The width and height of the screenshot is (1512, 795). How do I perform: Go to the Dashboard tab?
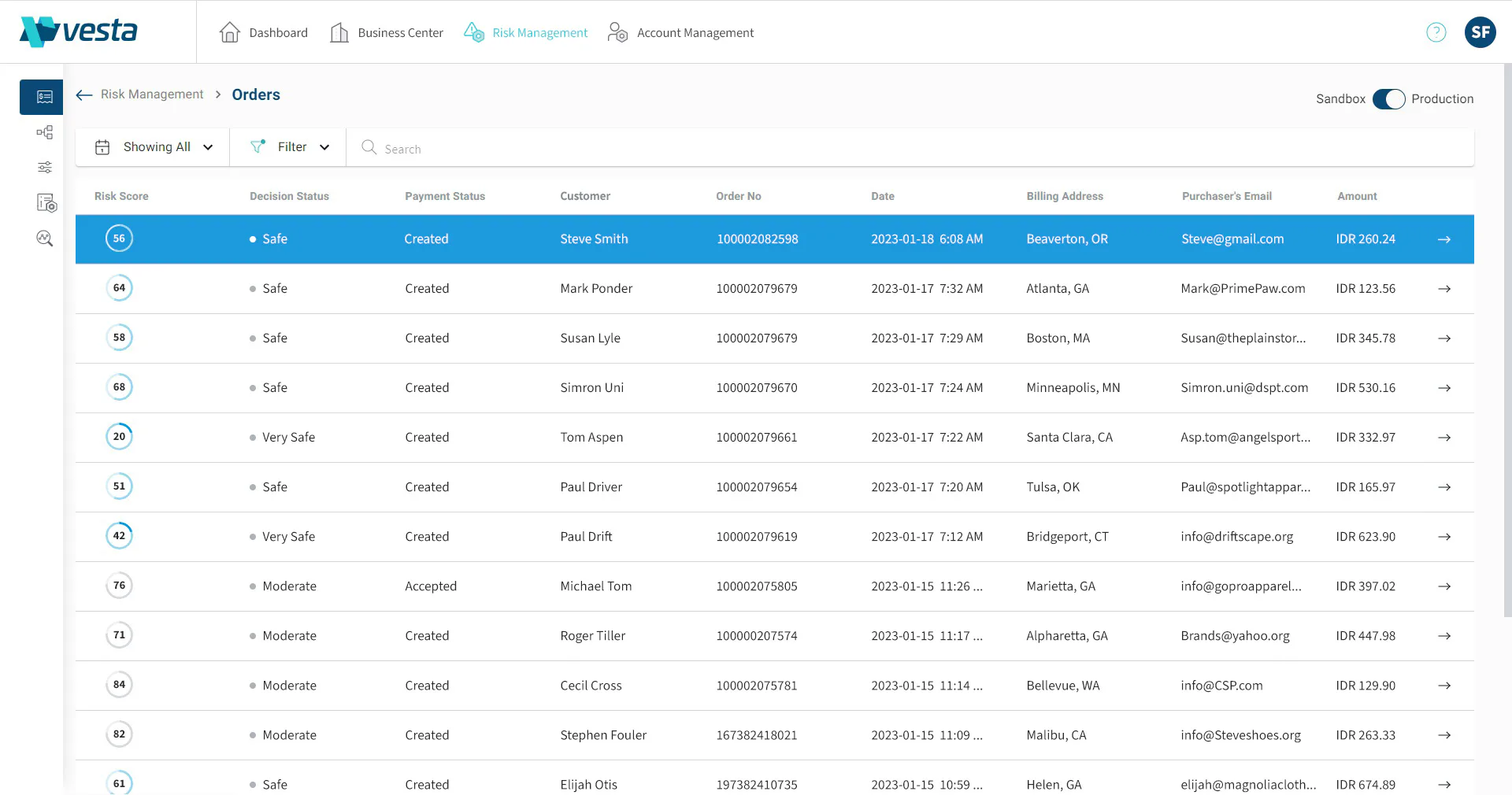point(263,32)
